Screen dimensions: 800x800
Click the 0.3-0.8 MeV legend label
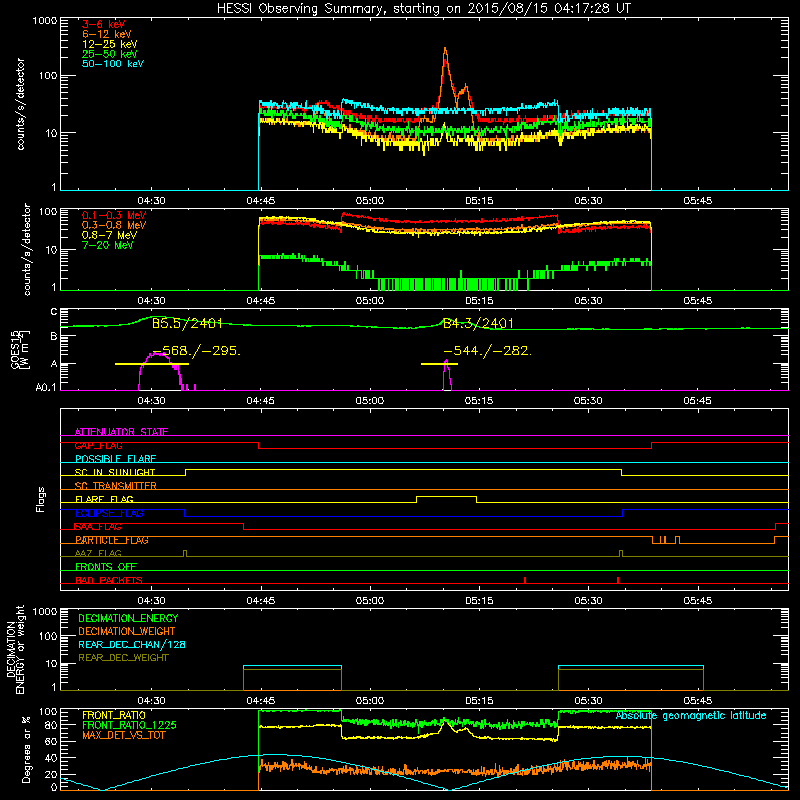coord(114,225)
